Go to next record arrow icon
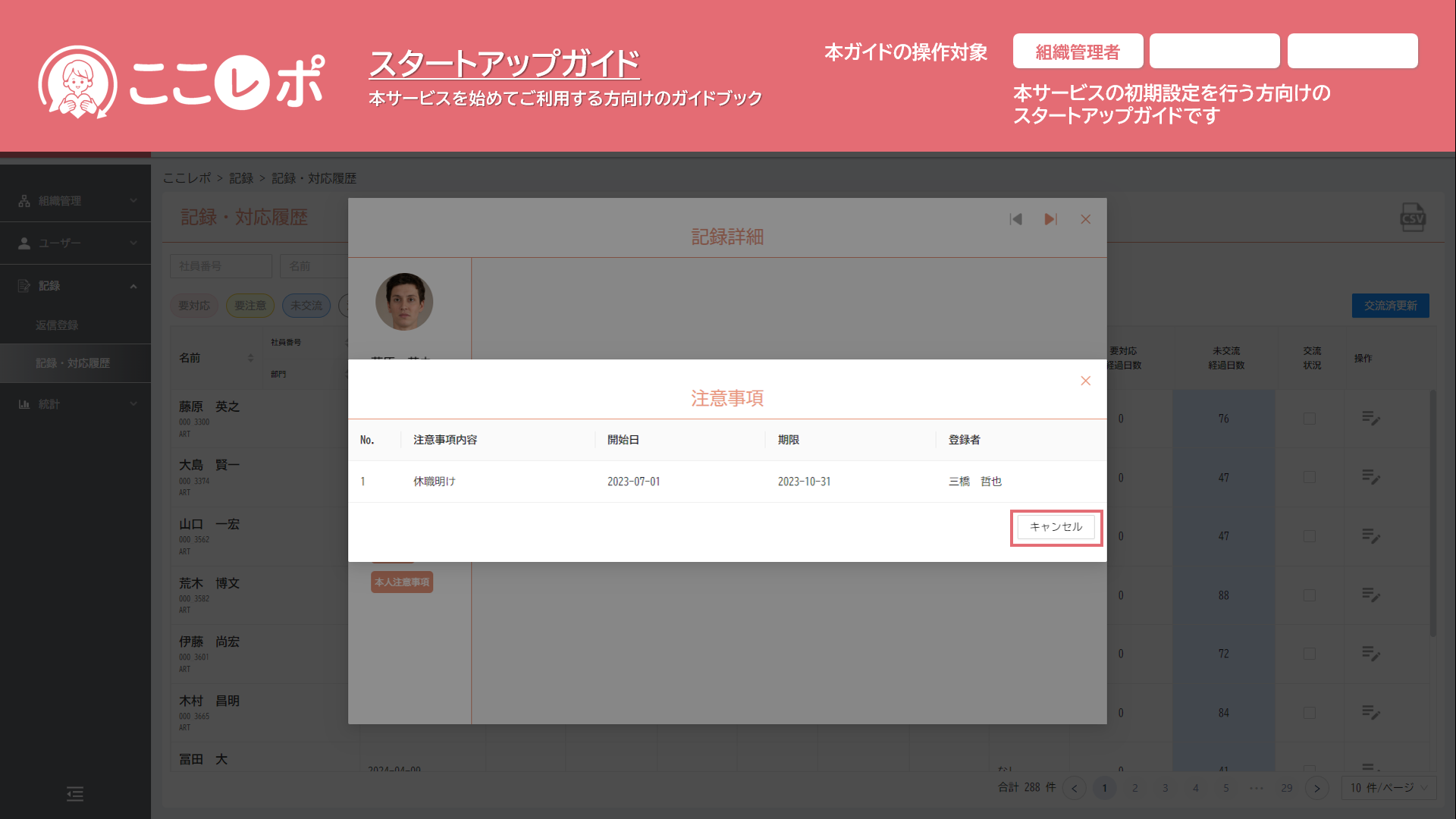Screen dimensions: 1456x819 (x=1050, y=219)
